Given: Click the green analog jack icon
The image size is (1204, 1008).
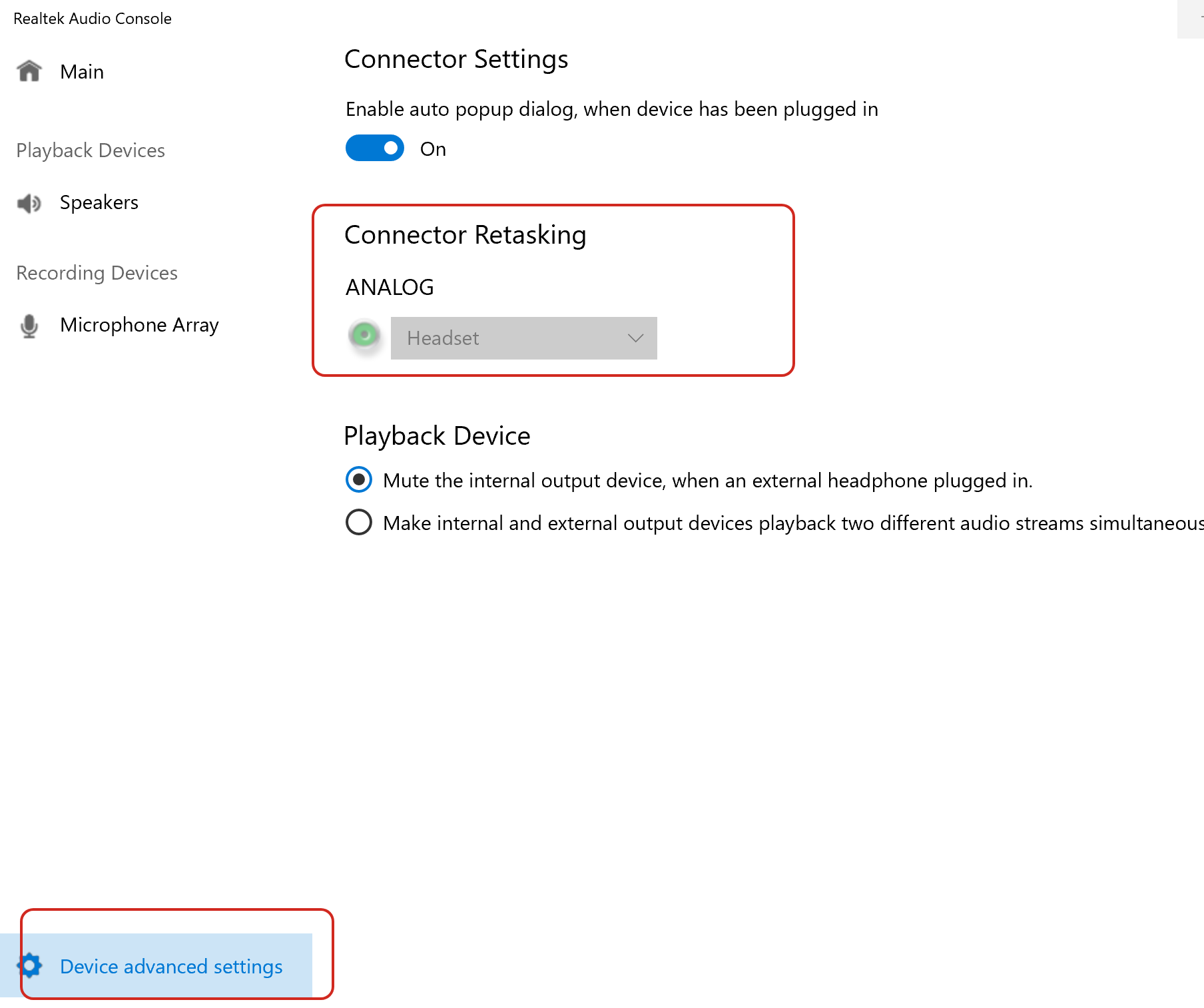Looking at the screenshot, I should click(x=364, y=335).
